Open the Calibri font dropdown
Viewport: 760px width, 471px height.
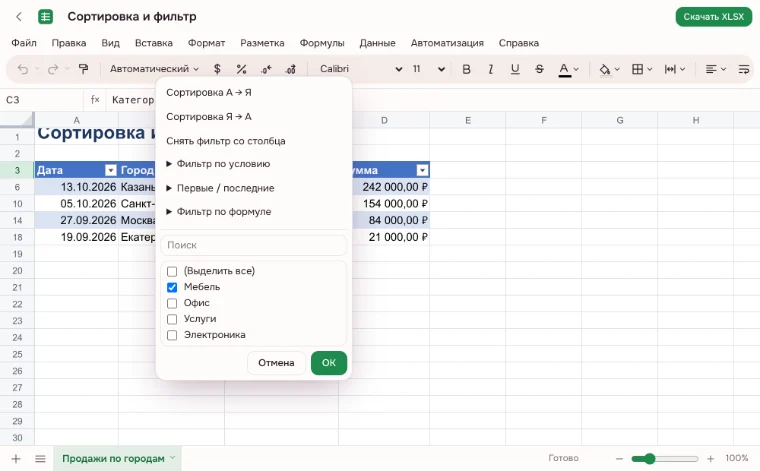[361, 69]
